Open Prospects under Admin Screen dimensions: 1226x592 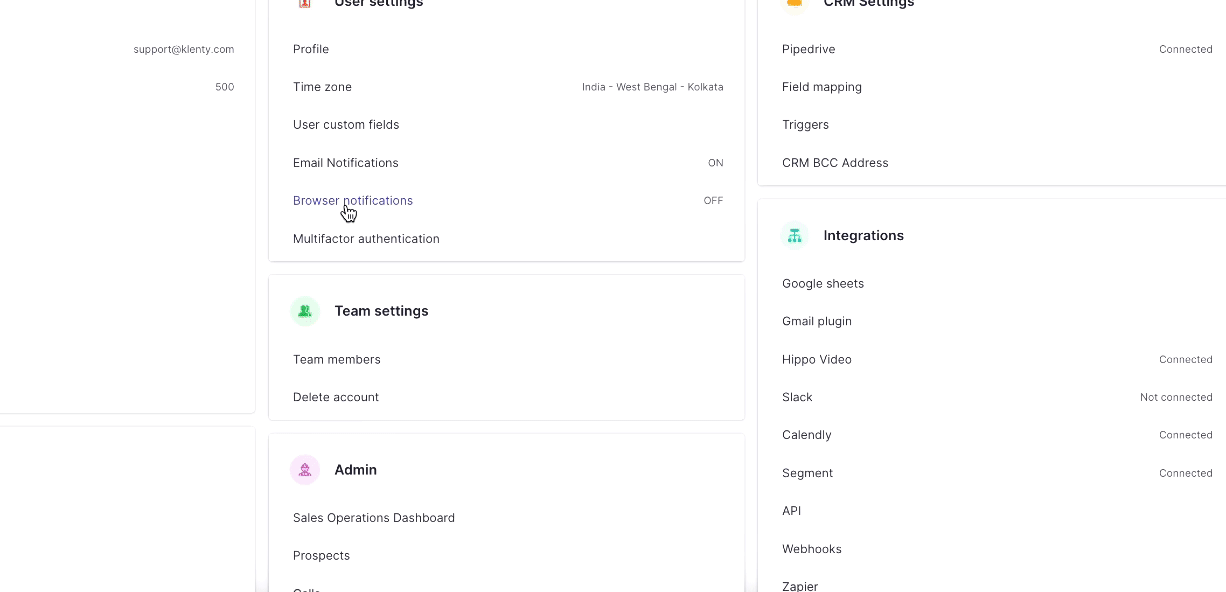pos(321,556)
